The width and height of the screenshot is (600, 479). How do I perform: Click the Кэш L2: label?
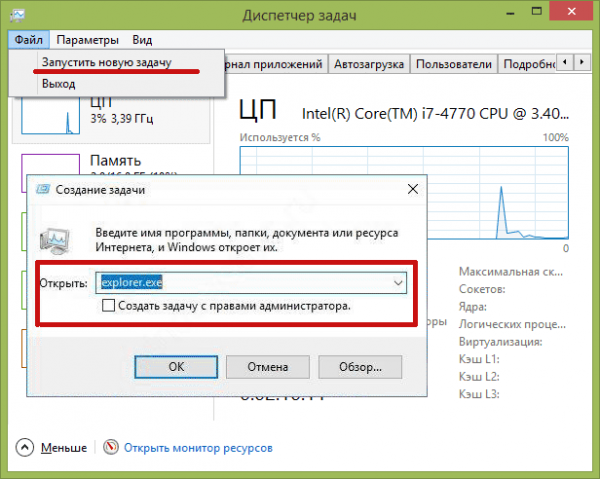479,376
